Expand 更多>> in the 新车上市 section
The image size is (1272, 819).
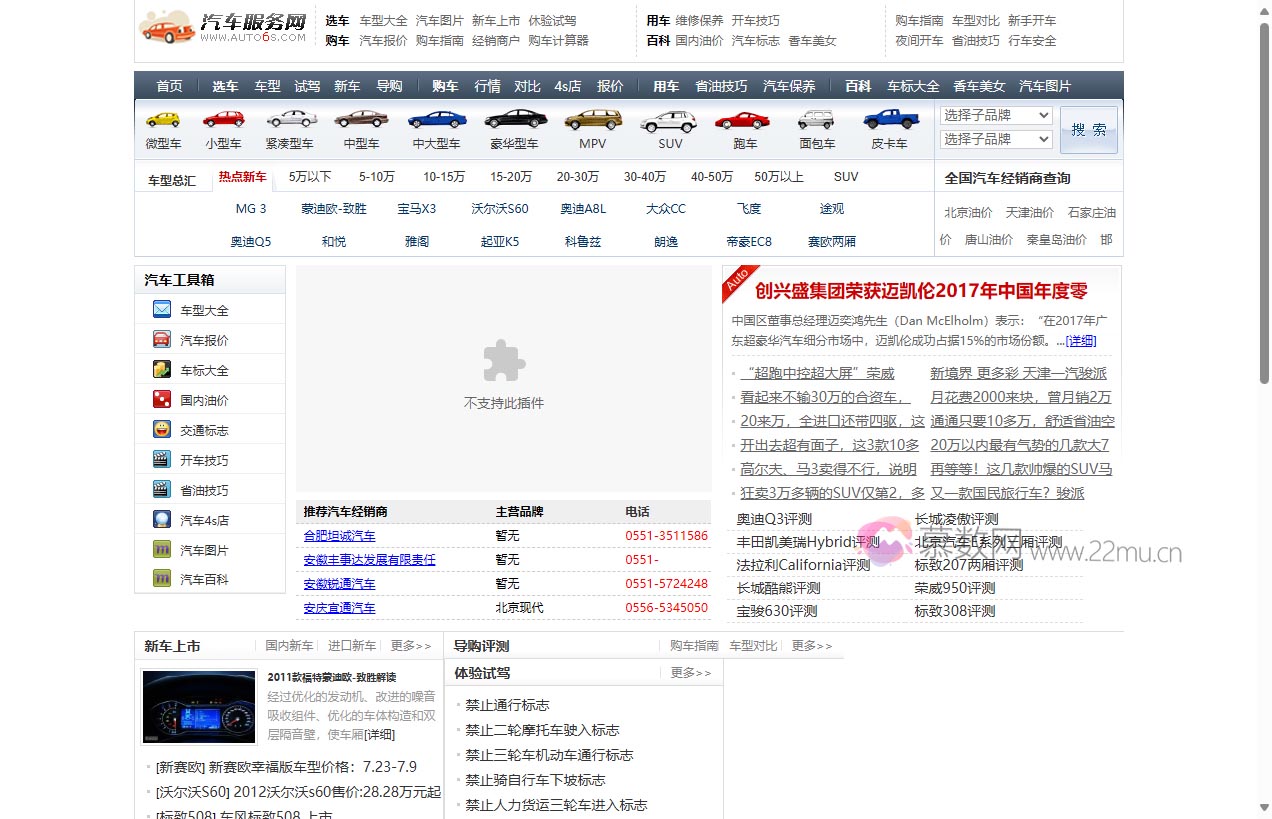[410, 645]
